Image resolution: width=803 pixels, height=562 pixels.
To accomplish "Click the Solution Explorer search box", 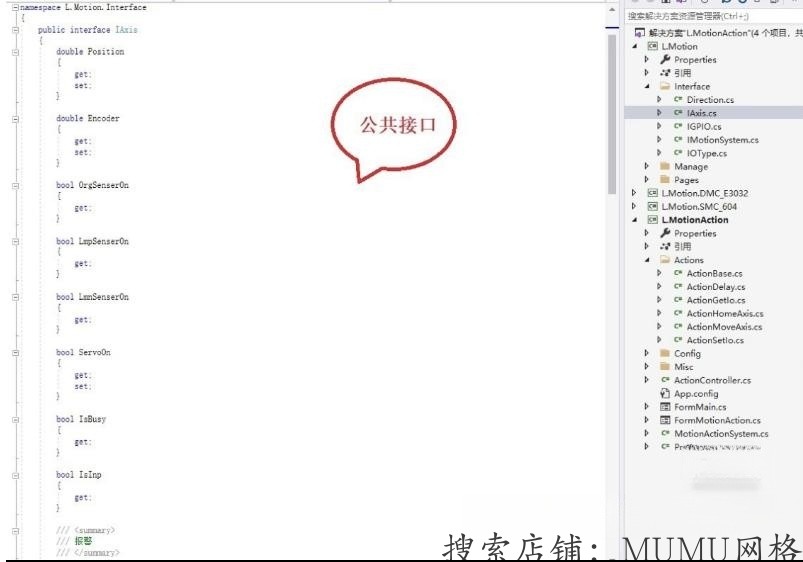I will tap(714, 16).
